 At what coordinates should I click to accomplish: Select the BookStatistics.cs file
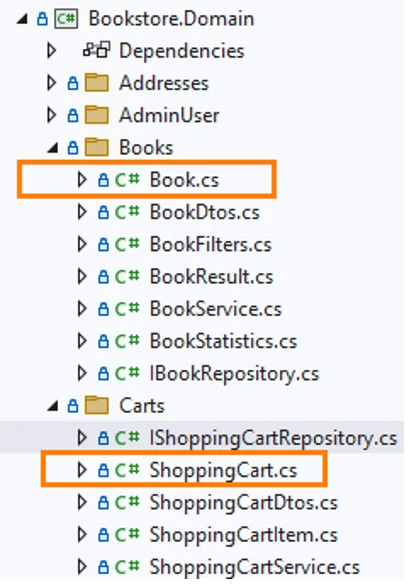[x=223, y=341]
